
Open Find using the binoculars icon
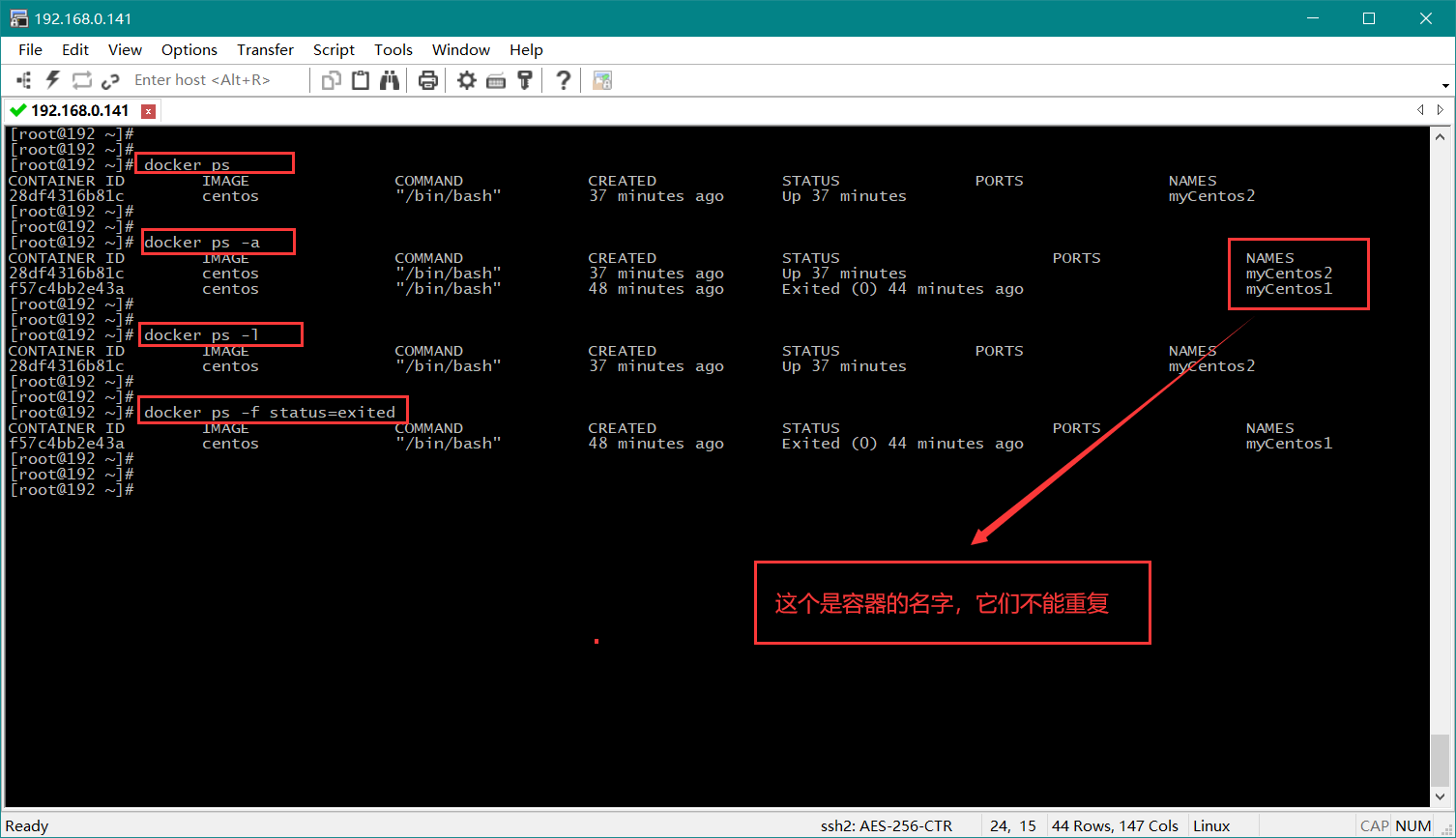tap(390, 80)
